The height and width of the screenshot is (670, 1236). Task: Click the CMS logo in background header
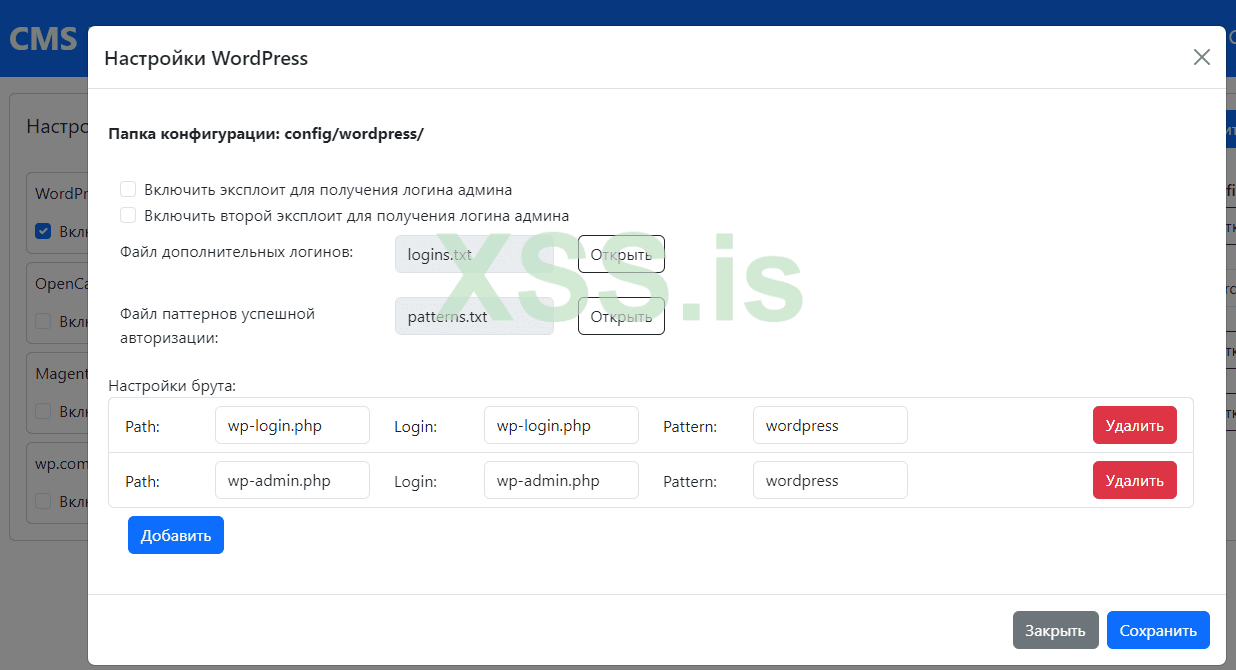click(43, 39)
